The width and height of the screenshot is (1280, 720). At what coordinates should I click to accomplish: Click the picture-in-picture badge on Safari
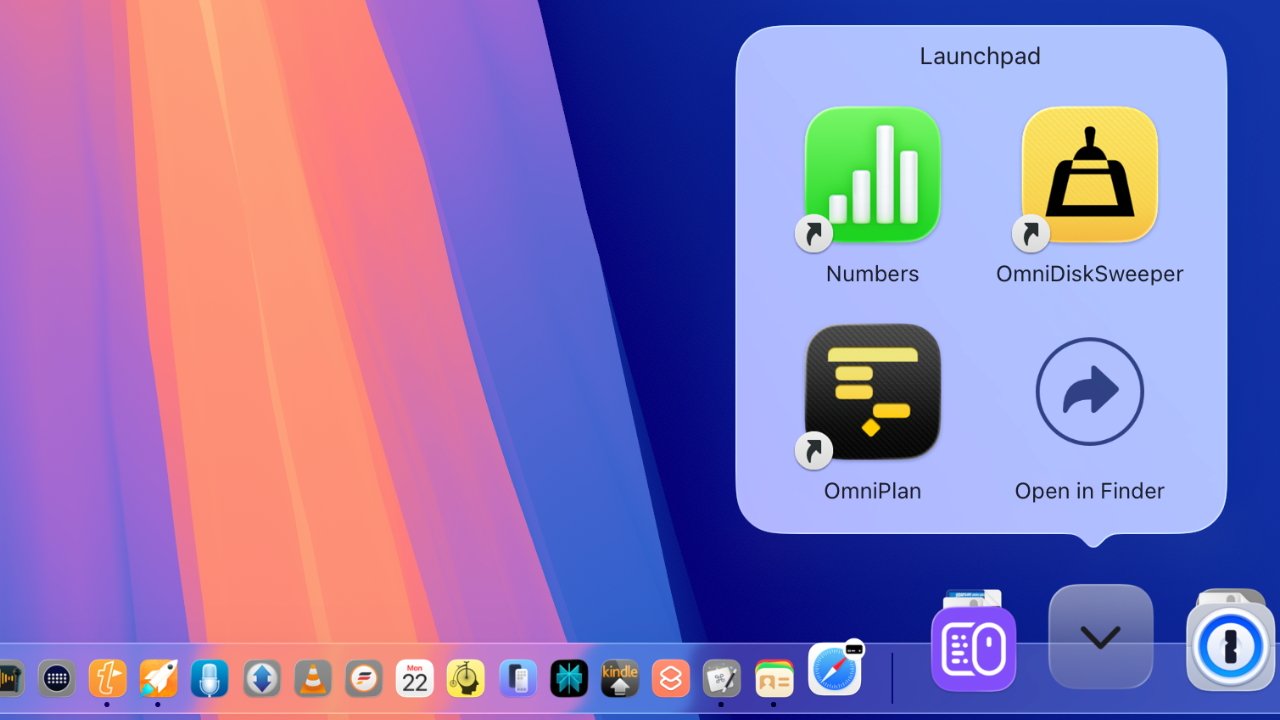[x=855, y=650]
